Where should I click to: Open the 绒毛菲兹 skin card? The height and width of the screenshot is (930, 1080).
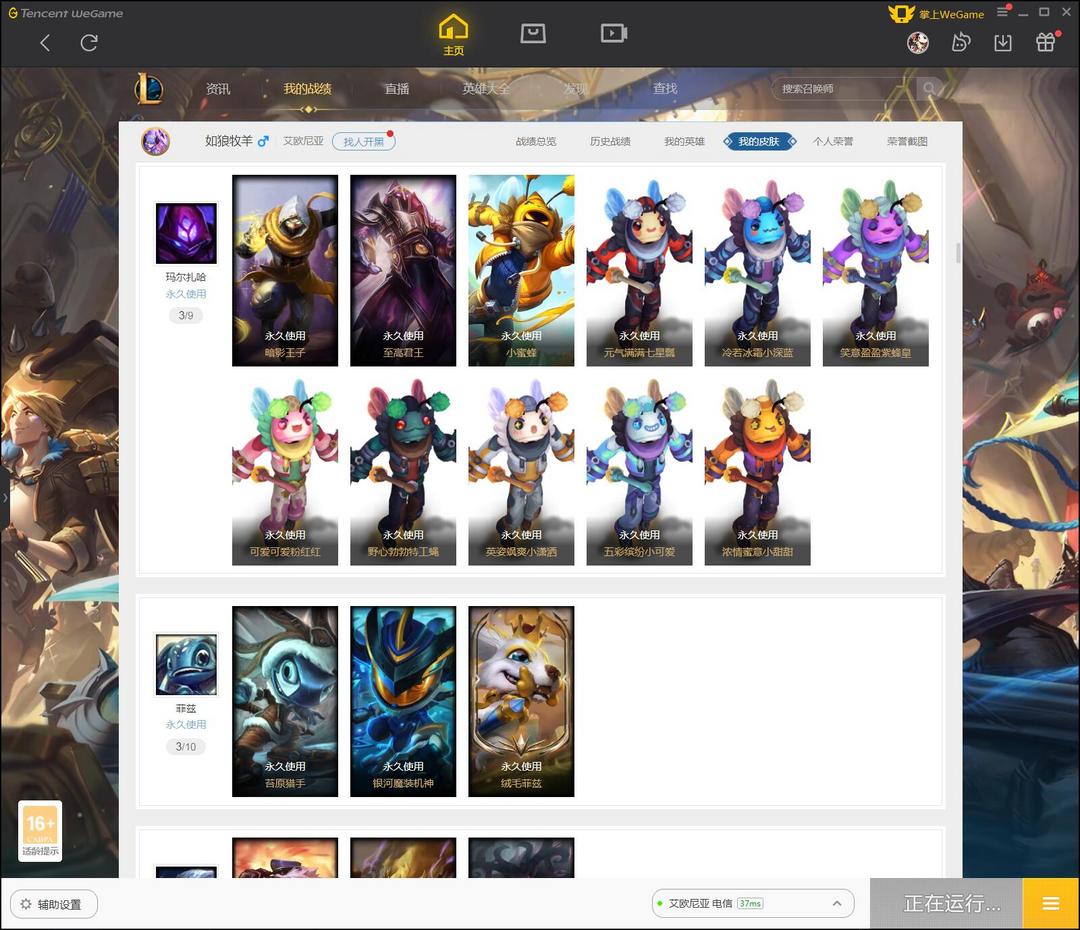point(521,701)
